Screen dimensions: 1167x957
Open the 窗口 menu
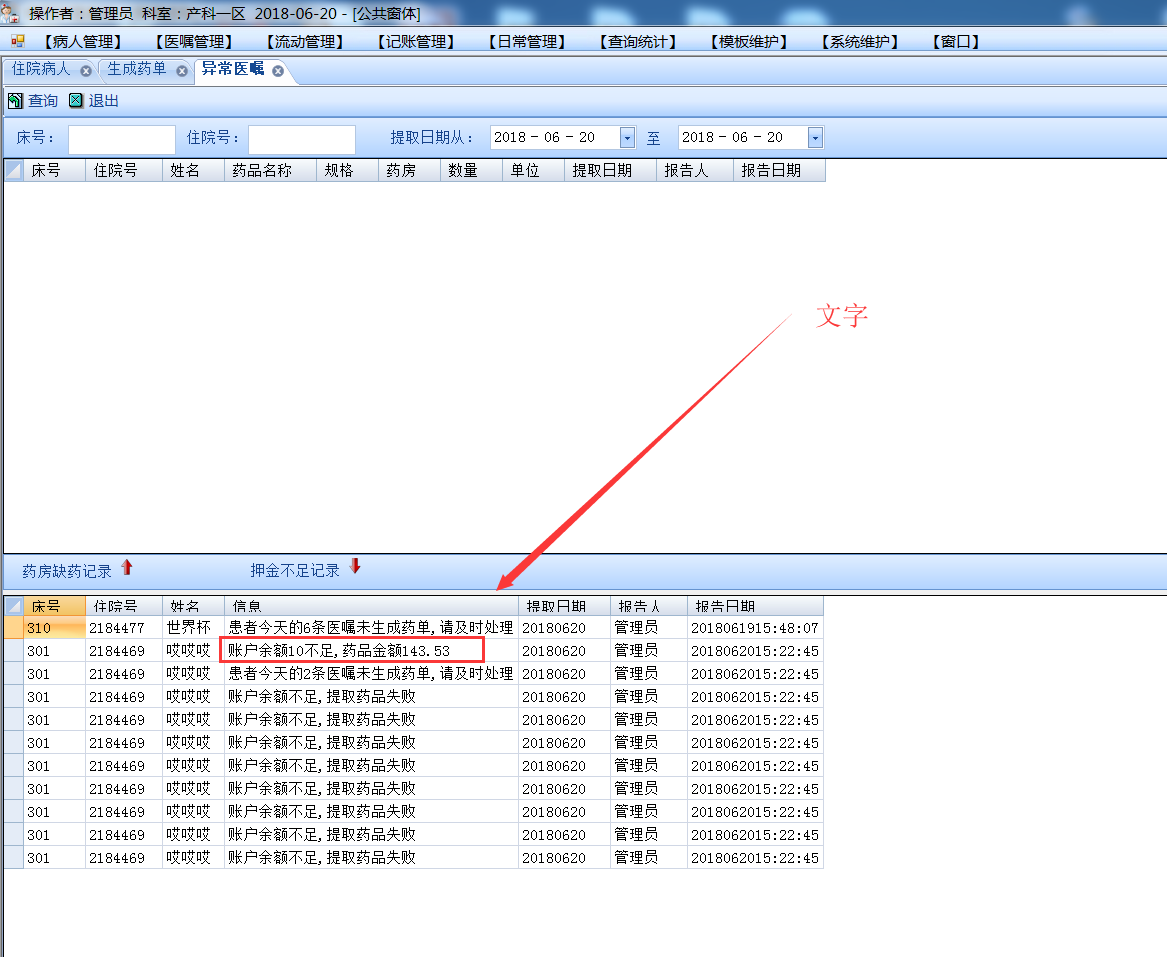click(956, 42)
